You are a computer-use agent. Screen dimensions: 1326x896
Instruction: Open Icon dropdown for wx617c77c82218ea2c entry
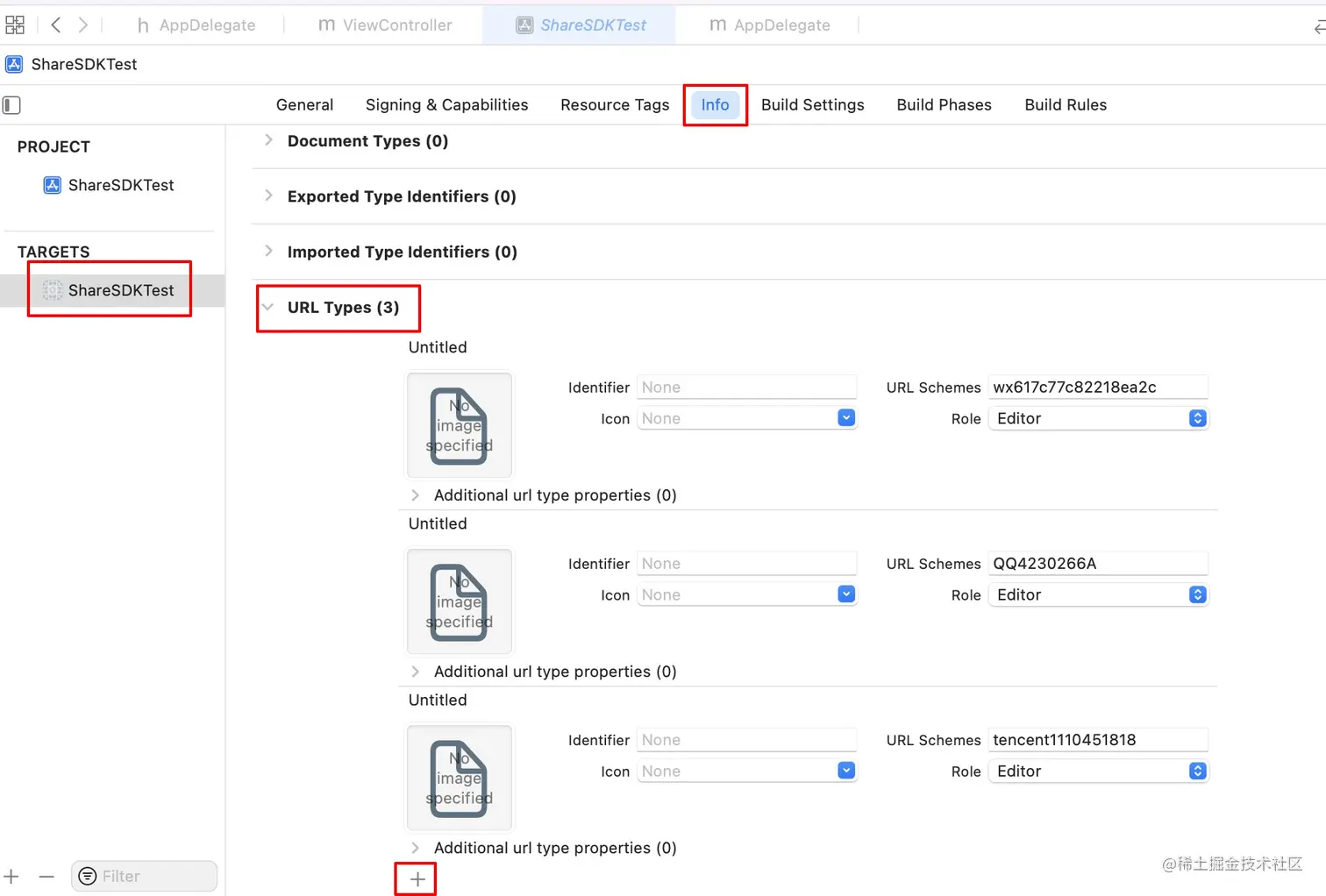coord(846,418)
